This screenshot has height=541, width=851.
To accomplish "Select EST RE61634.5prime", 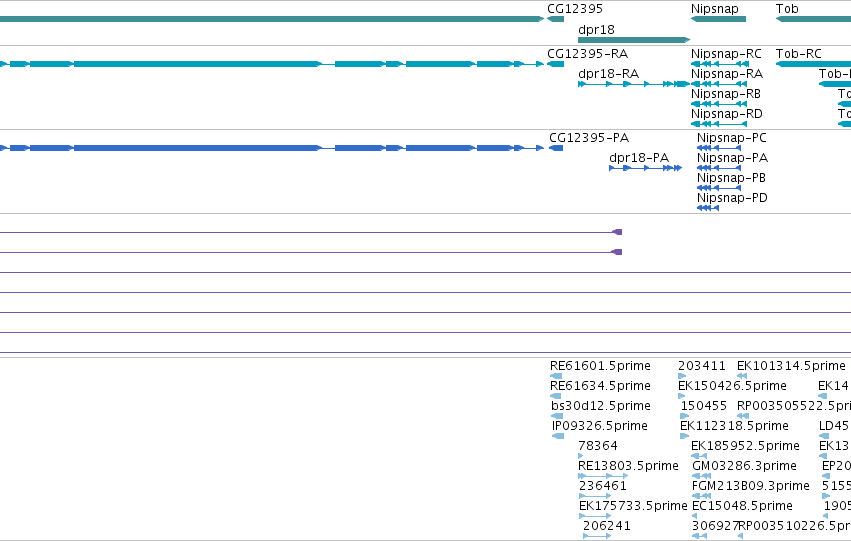I will click(x=600, y=386).
